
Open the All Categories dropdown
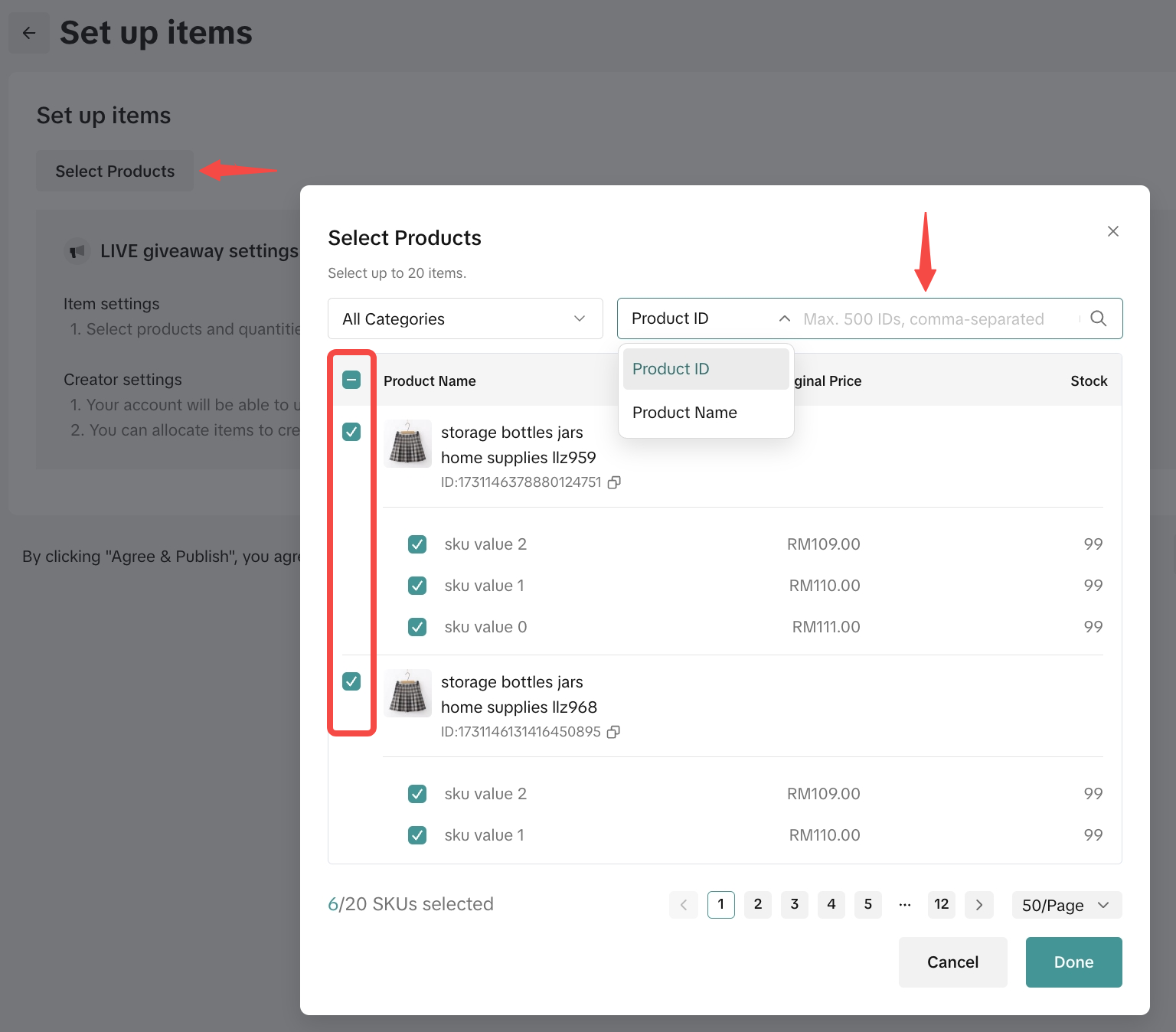coord(465,318)
